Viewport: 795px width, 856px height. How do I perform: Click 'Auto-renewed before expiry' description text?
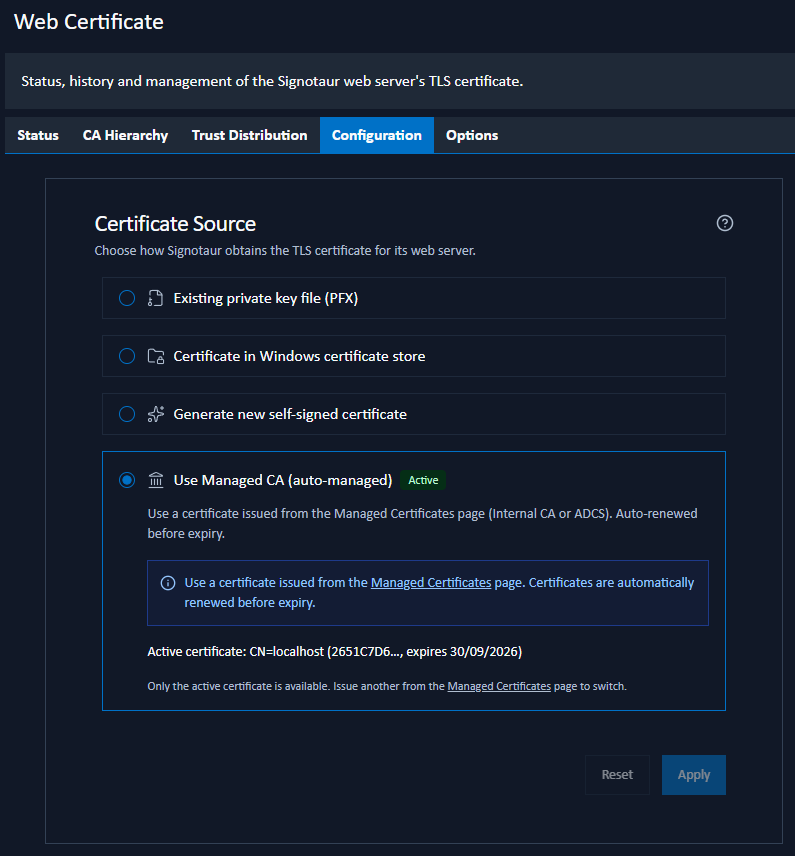(422, 524)
